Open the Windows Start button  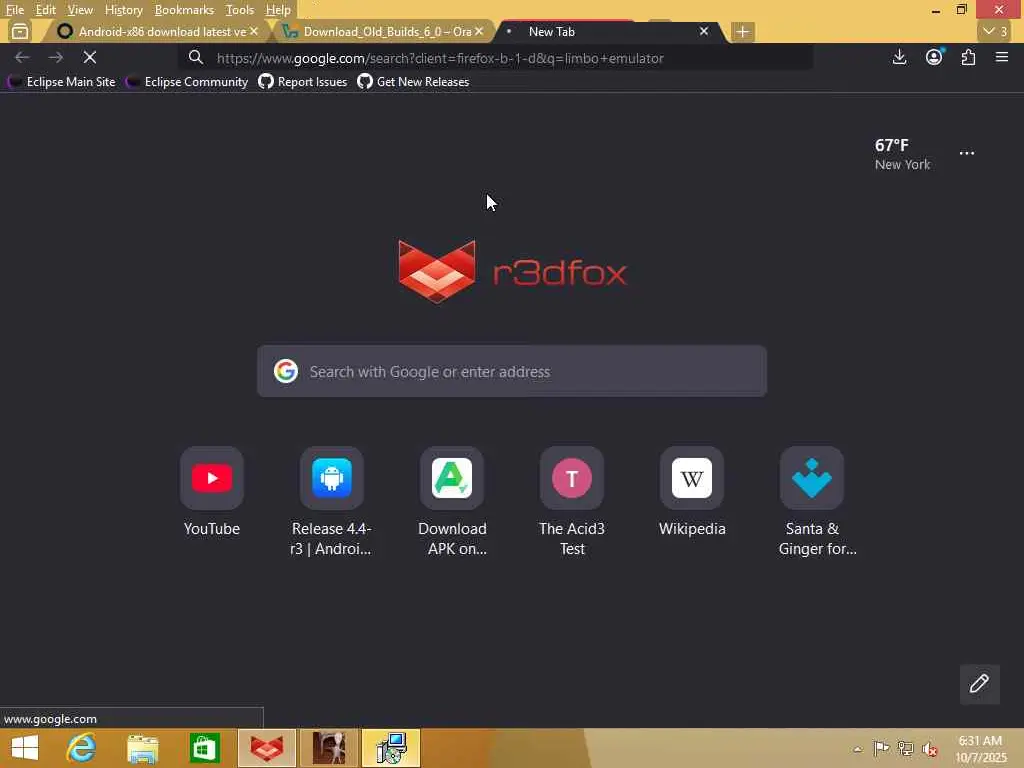(25, 748)
